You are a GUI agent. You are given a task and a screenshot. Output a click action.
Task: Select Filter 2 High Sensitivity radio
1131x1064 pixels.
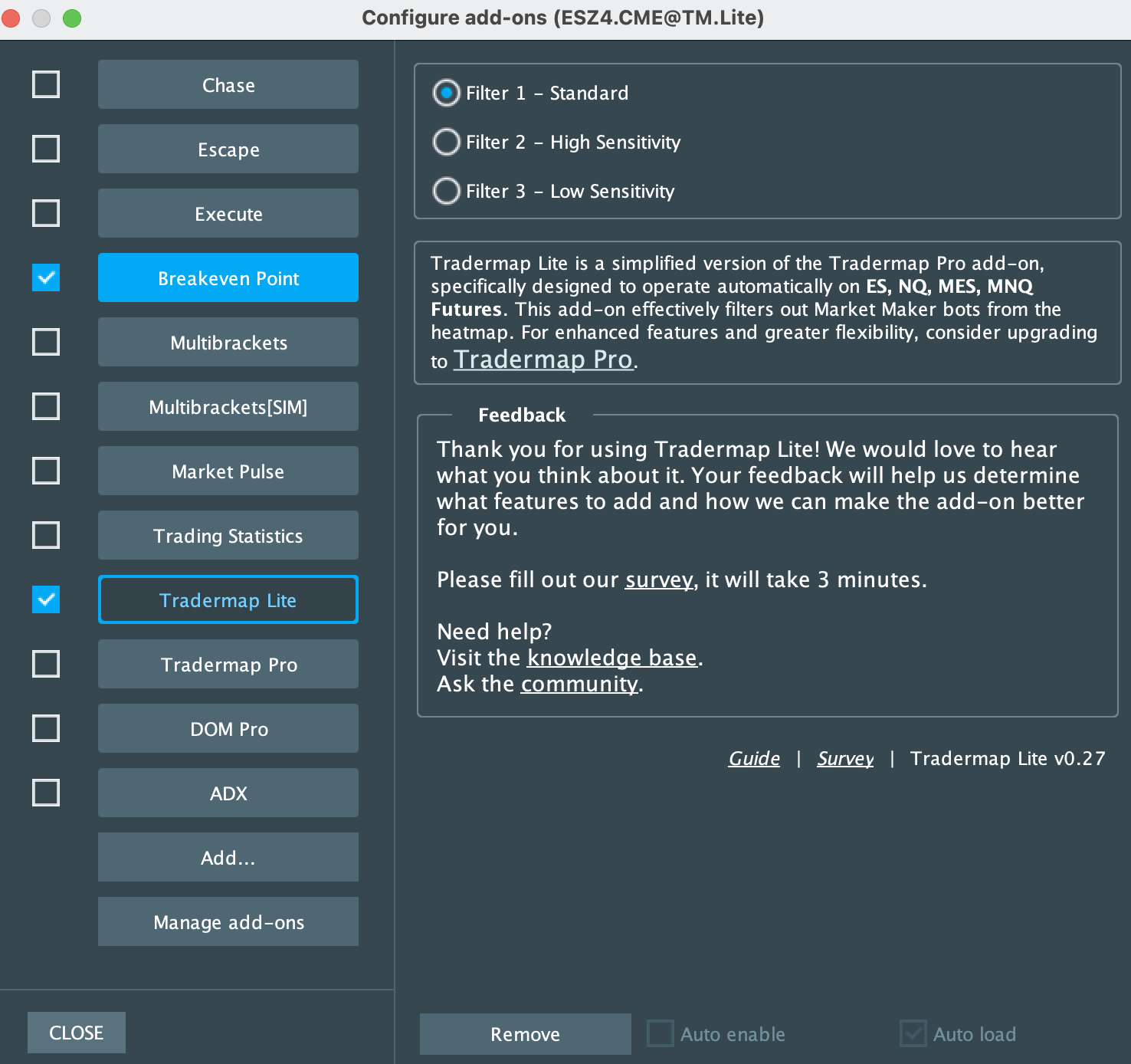pos(447,142)
